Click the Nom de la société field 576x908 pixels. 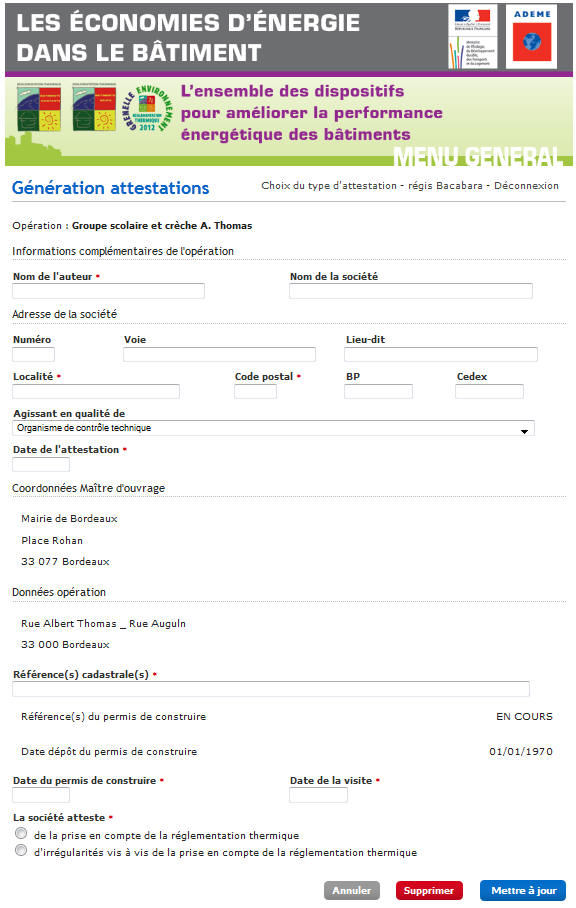click(411, 291)
